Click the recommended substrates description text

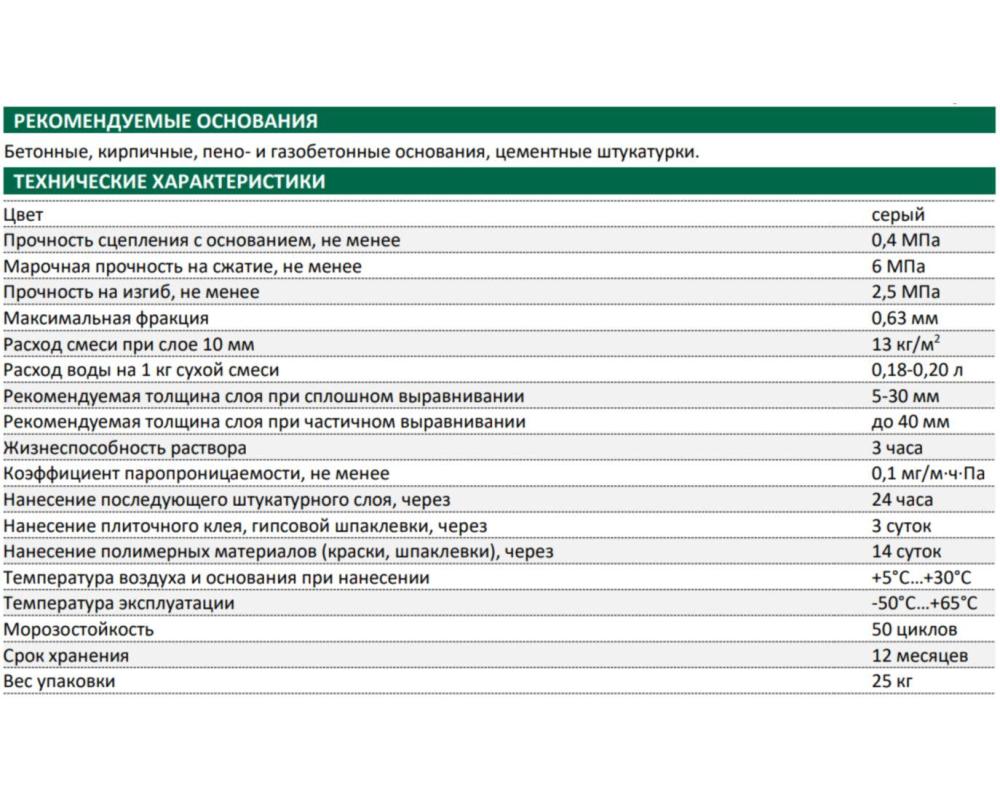click(x=350, y=152)
